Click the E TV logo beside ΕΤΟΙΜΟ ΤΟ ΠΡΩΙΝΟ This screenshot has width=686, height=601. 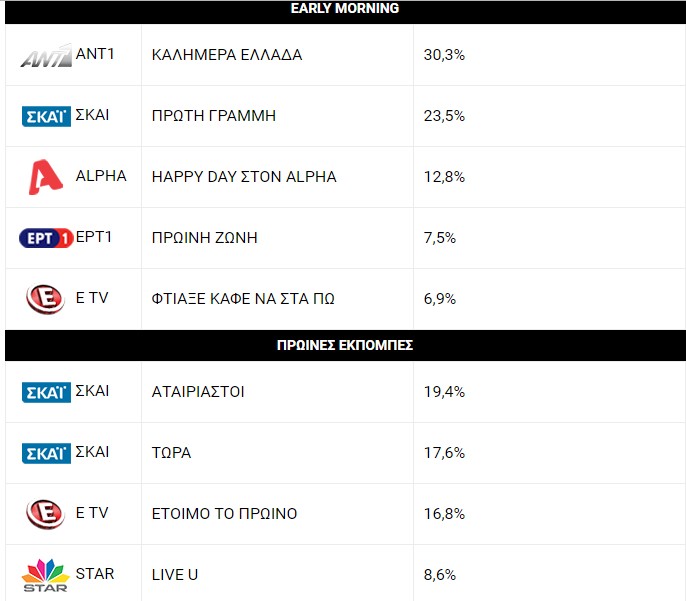(45, 514)
